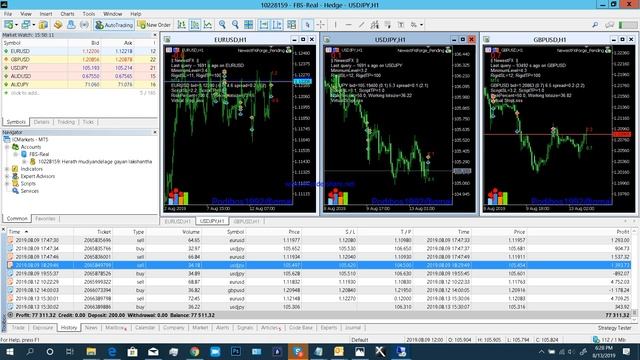Click the Zoom In magnifier icon
The height and width of the screenshot is (360, 640).
click(222, 25)
